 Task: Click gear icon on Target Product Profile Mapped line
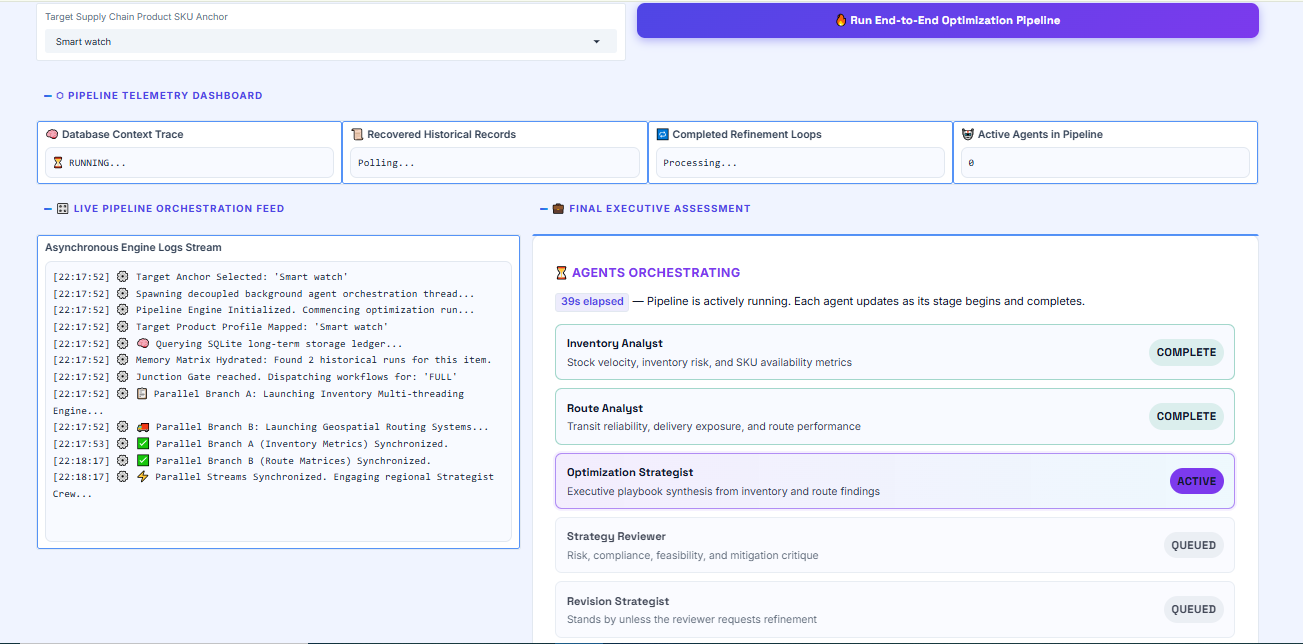pyautogui.click(x=123, y=327)
